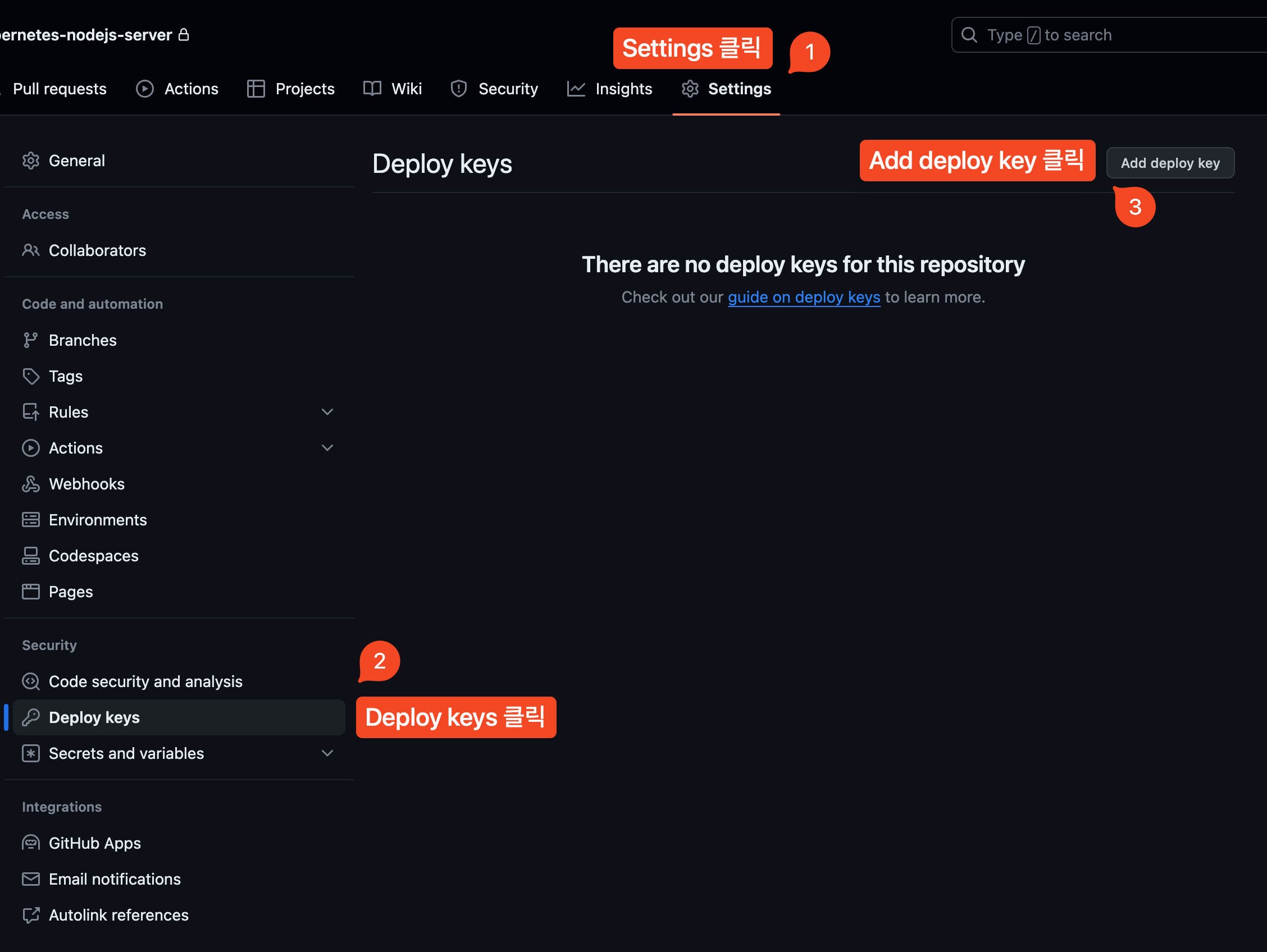Viewport: 1267px width, 952px height.
Task: Open the Insights tab
Action: (610, 89)
